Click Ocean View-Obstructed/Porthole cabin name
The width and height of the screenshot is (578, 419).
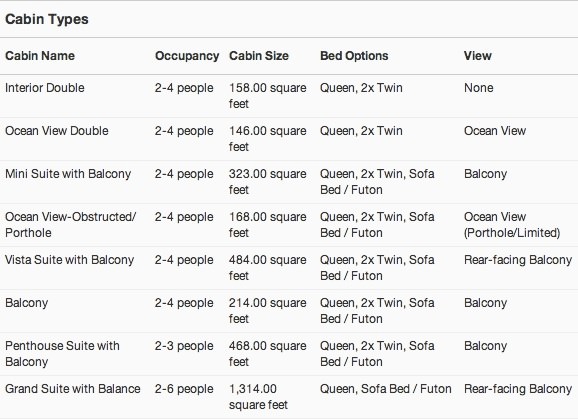pos(70,224)
